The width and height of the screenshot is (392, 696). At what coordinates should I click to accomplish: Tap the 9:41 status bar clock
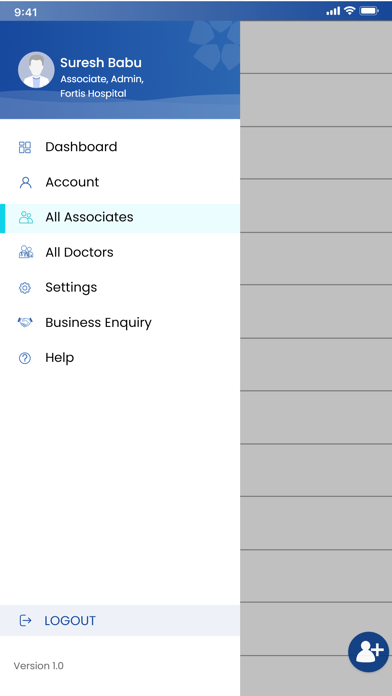pyautogui.click(x=26, y=12)
